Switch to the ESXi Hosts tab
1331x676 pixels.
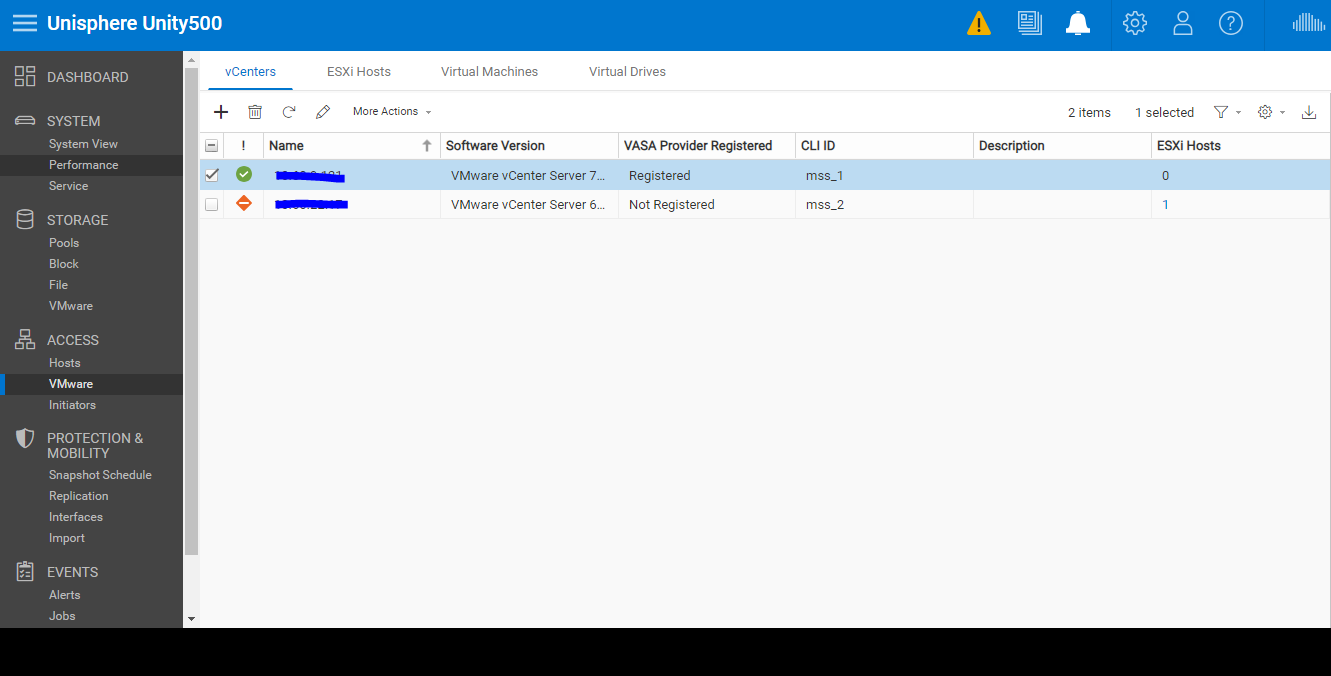(359, 71)
